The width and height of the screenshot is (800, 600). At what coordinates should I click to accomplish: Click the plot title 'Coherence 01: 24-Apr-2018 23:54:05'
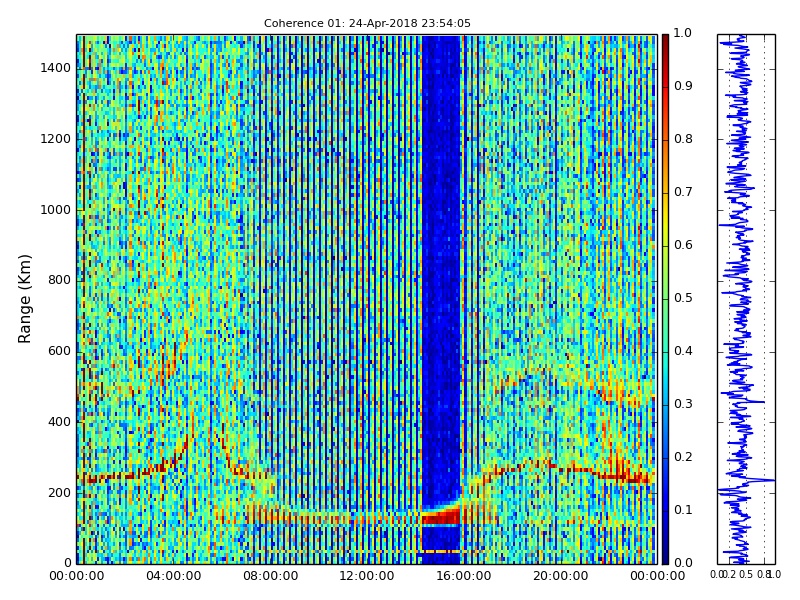(x=367, y=23)
